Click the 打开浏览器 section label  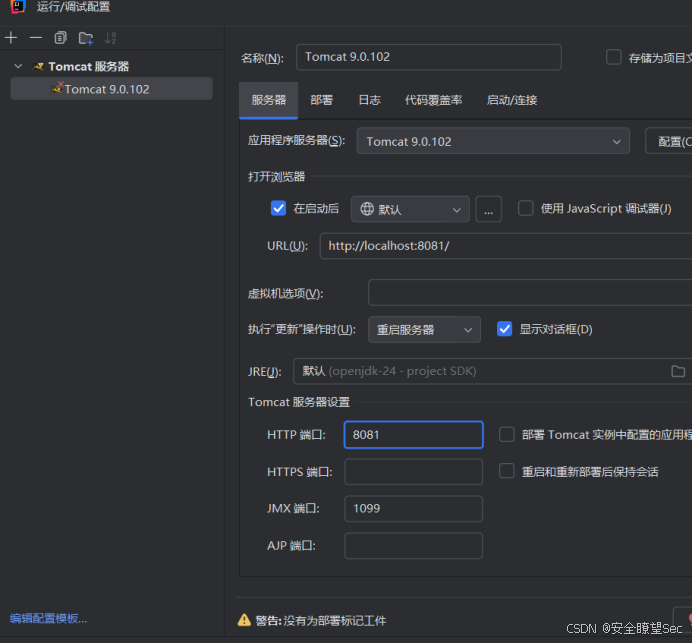click(x=276, y=177)
